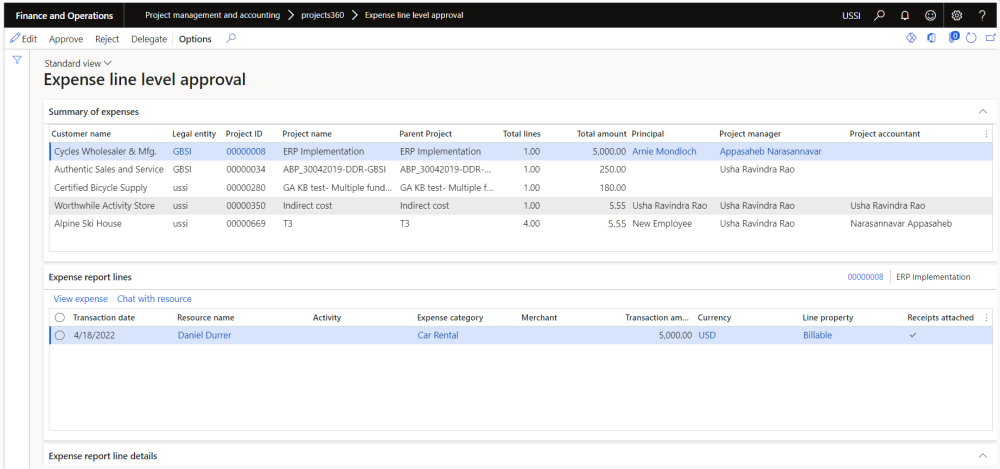The width and height of the screenshot is (1000, 469).
Task: Open the filter pane funnel icon
Action: pyautogui.click(x=17, y=61)
